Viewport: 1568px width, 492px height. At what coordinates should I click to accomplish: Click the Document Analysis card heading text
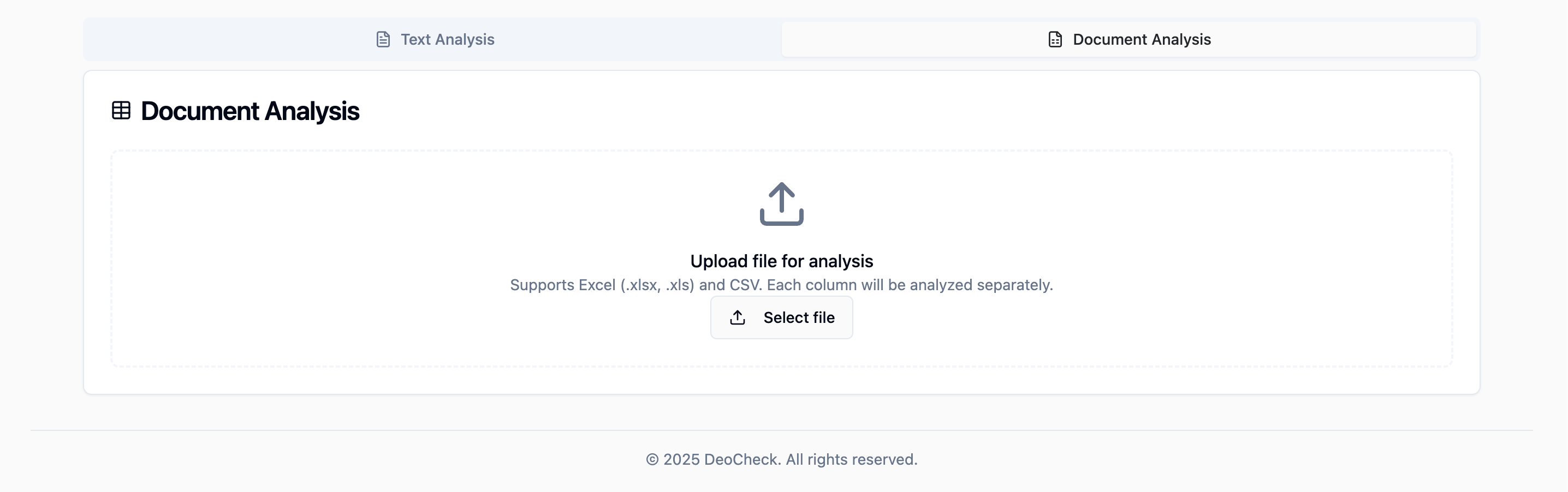coord(250,111)
